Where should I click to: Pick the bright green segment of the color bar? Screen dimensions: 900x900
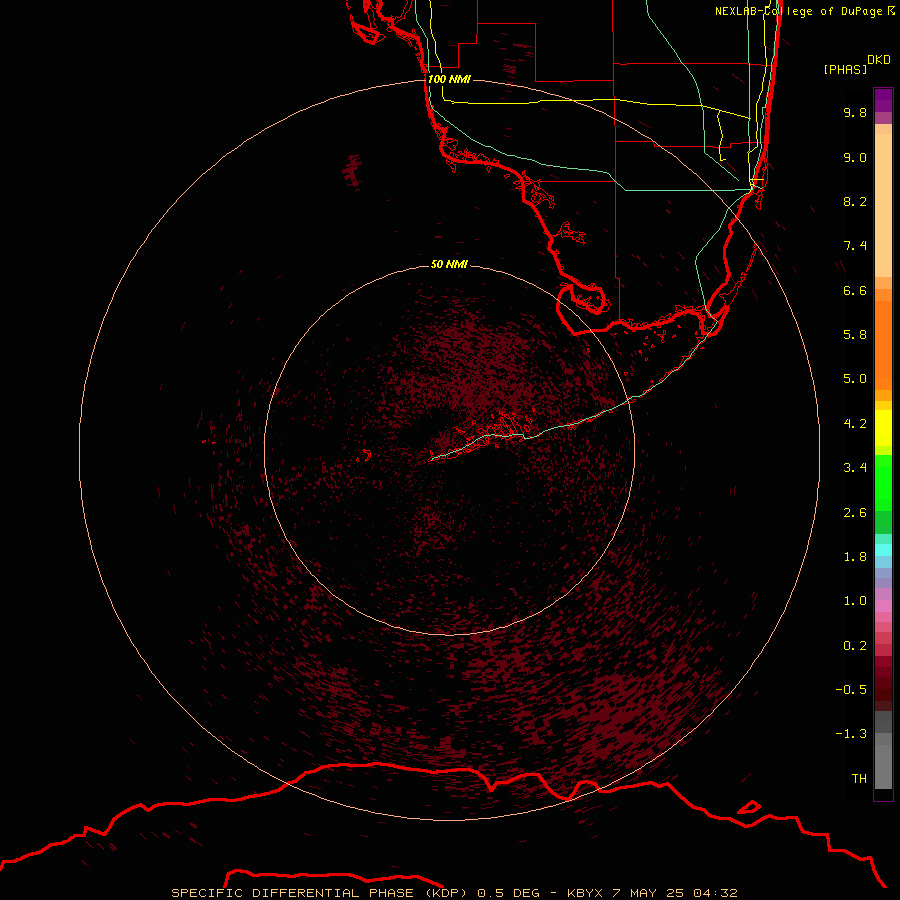[x=883, y=482]
